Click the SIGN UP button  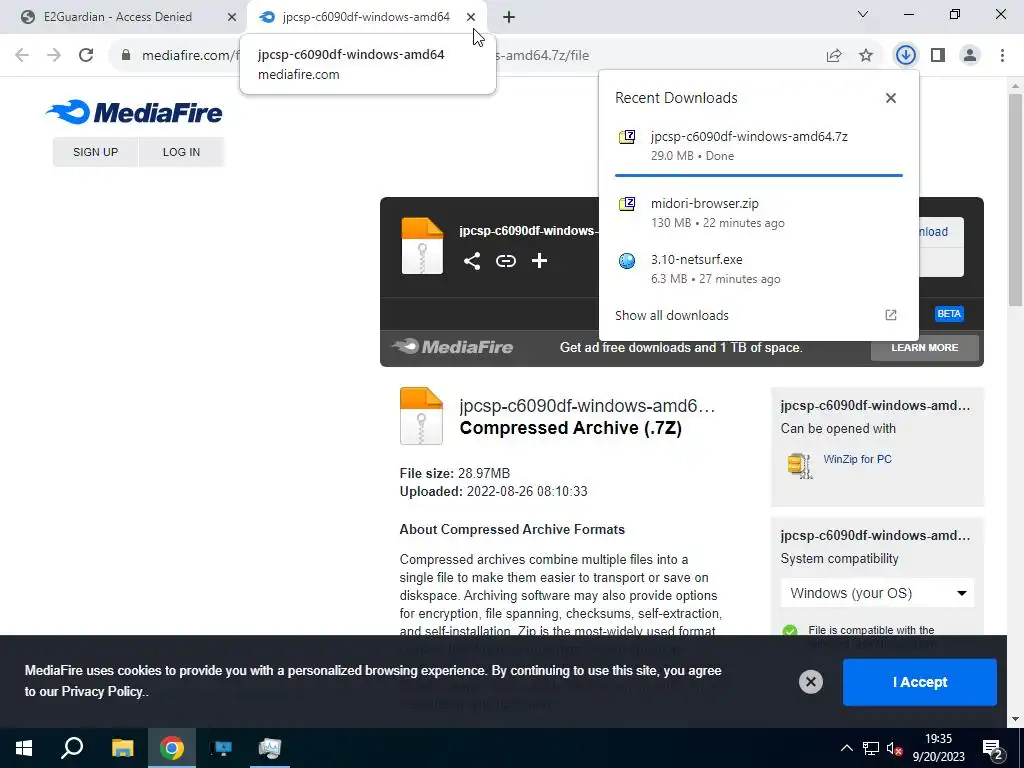[95, 152]
